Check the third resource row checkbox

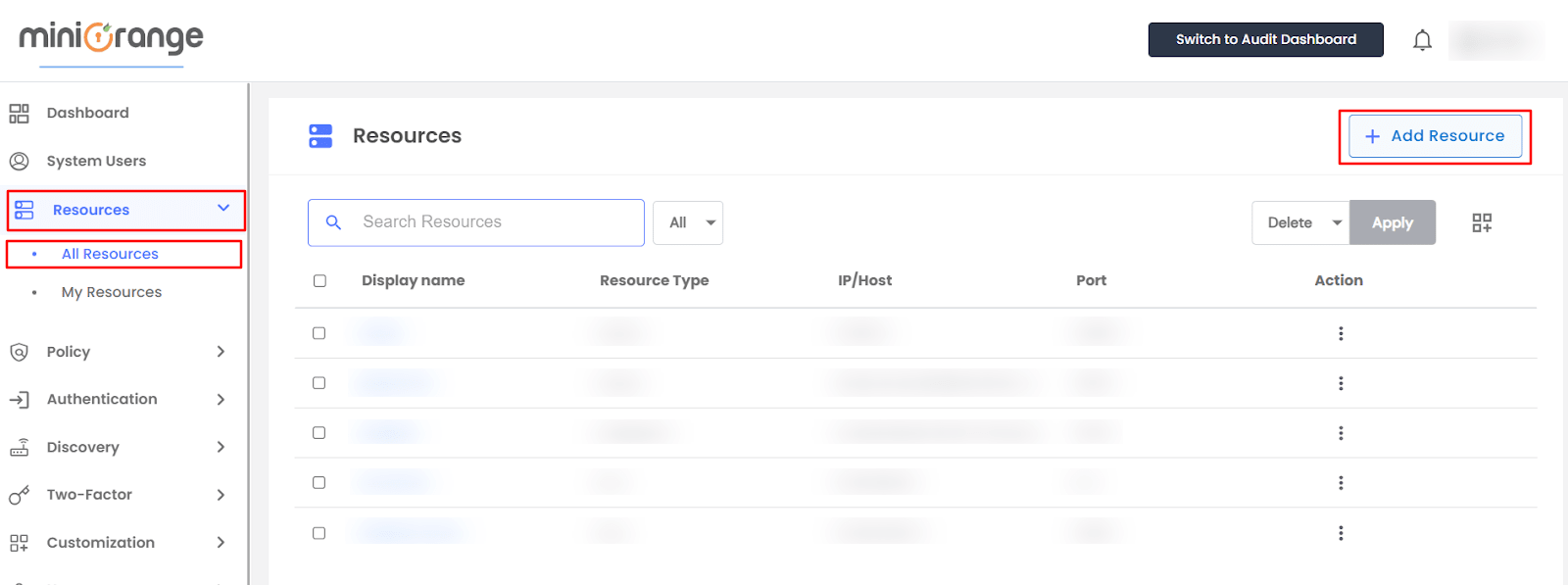319,433
